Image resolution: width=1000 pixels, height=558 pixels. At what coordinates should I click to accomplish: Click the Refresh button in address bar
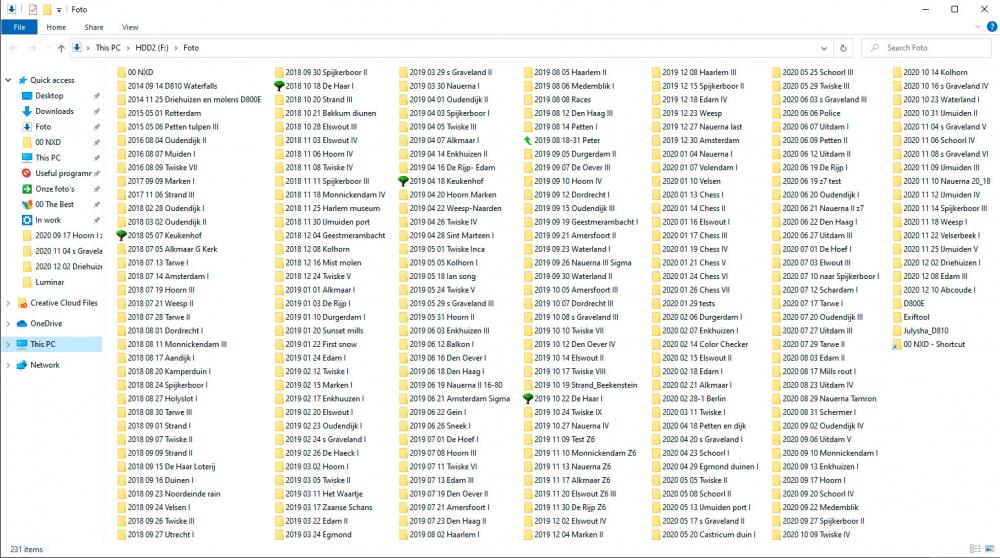click(843, 48)
